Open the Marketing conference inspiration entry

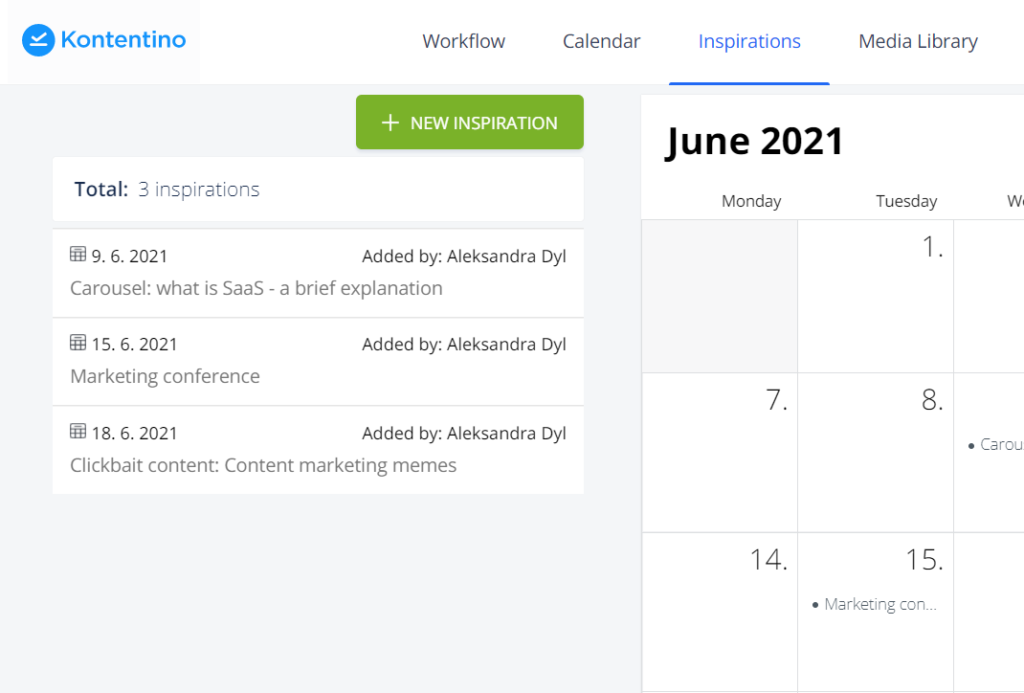point(165,376)
